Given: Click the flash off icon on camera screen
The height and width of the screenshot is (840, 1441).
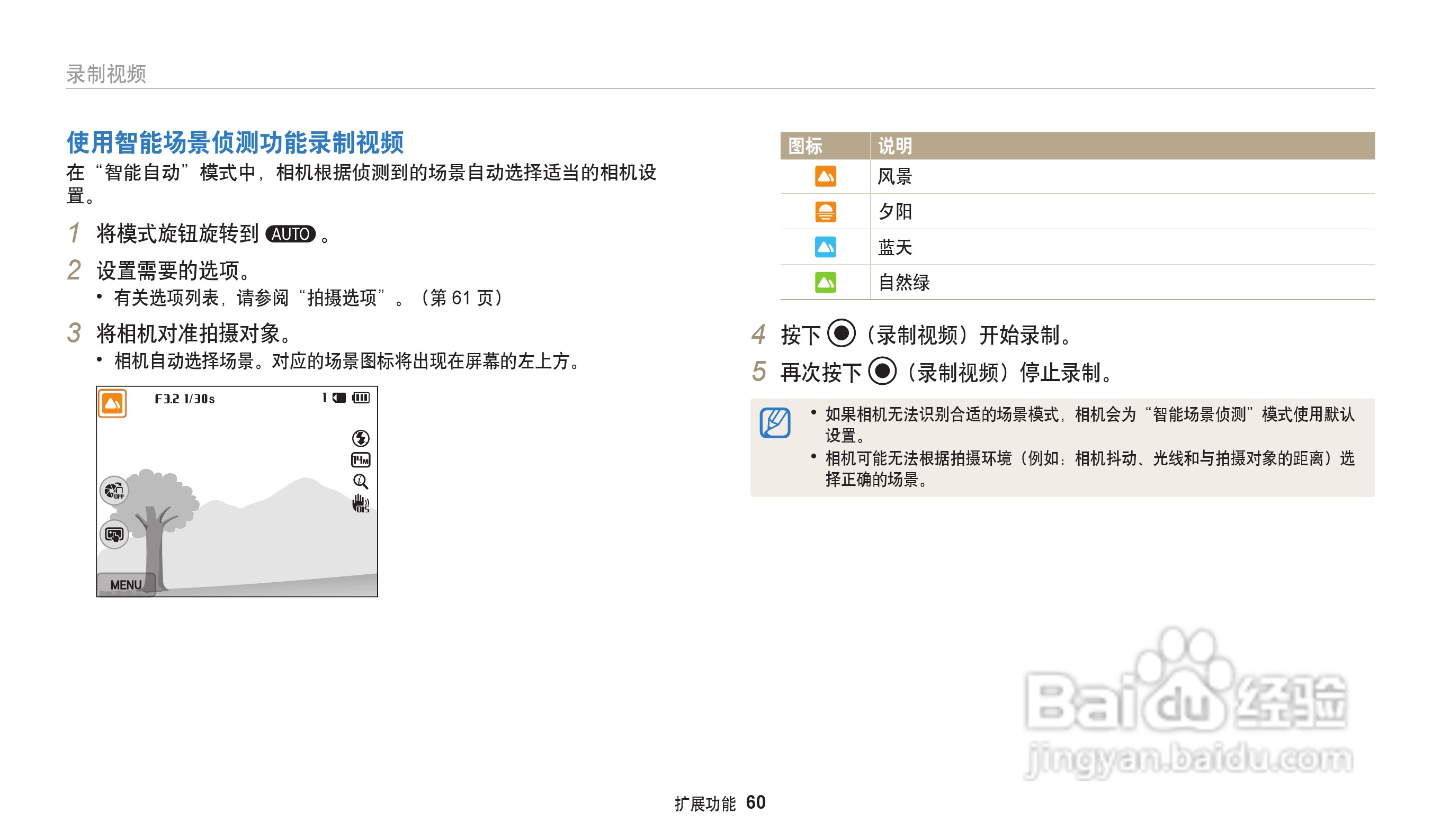Looking at the screenshot, I should coord(360,438).
